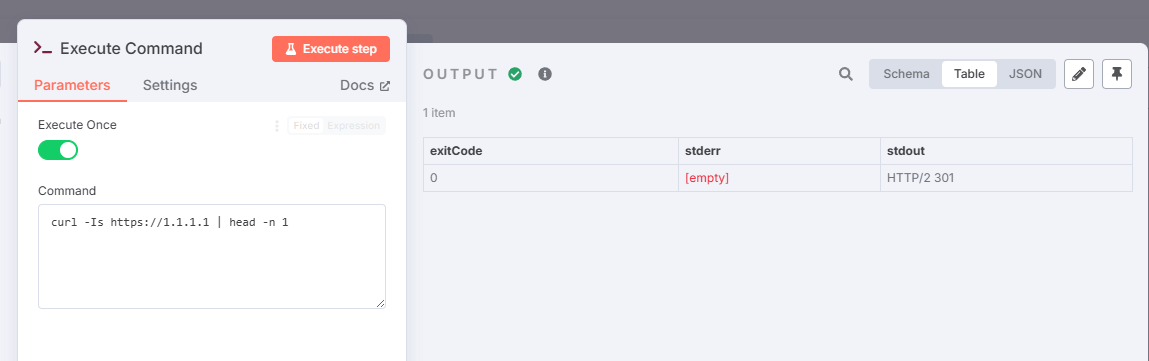
Task: Switch output view to JSON
Action: tap(1025, 74)
